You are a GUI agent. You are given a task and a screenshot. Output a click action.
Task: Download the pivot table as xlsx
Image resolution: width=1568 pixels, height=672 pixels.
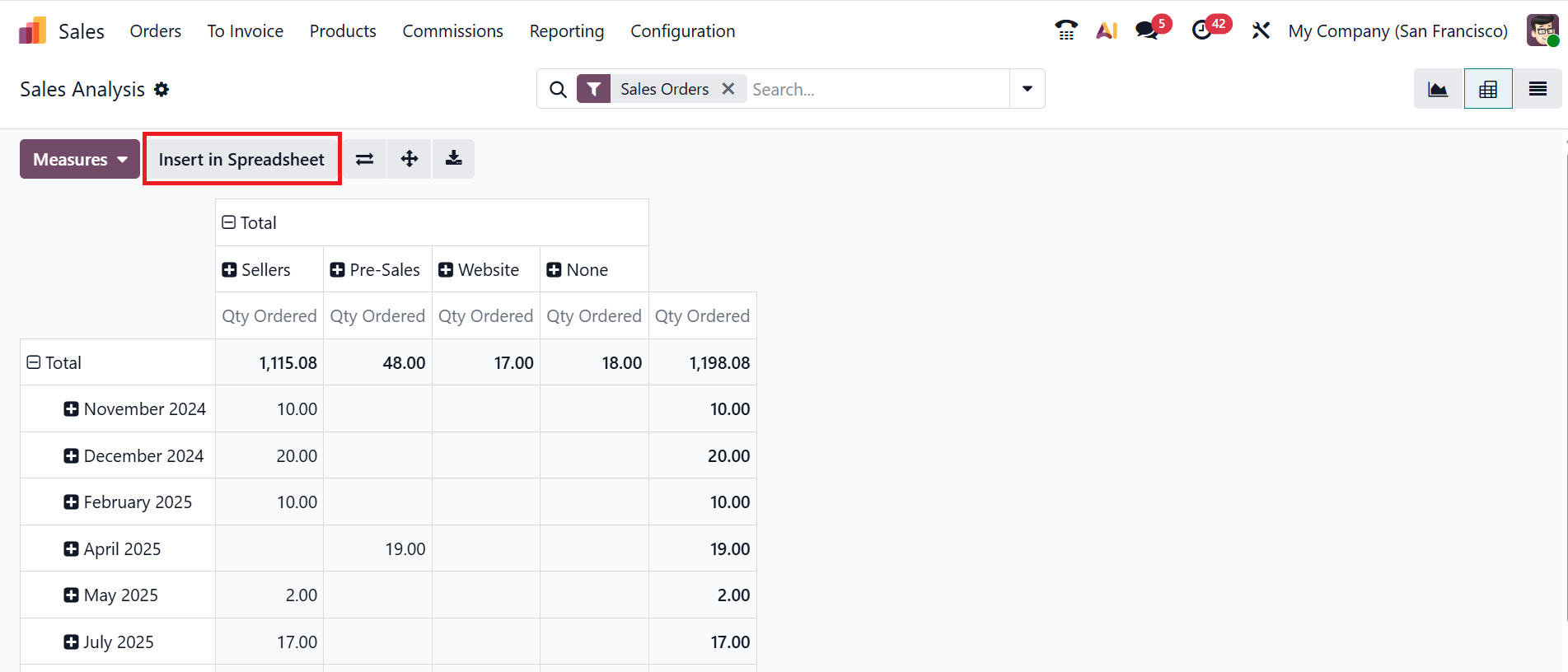[x=453, y=159]
